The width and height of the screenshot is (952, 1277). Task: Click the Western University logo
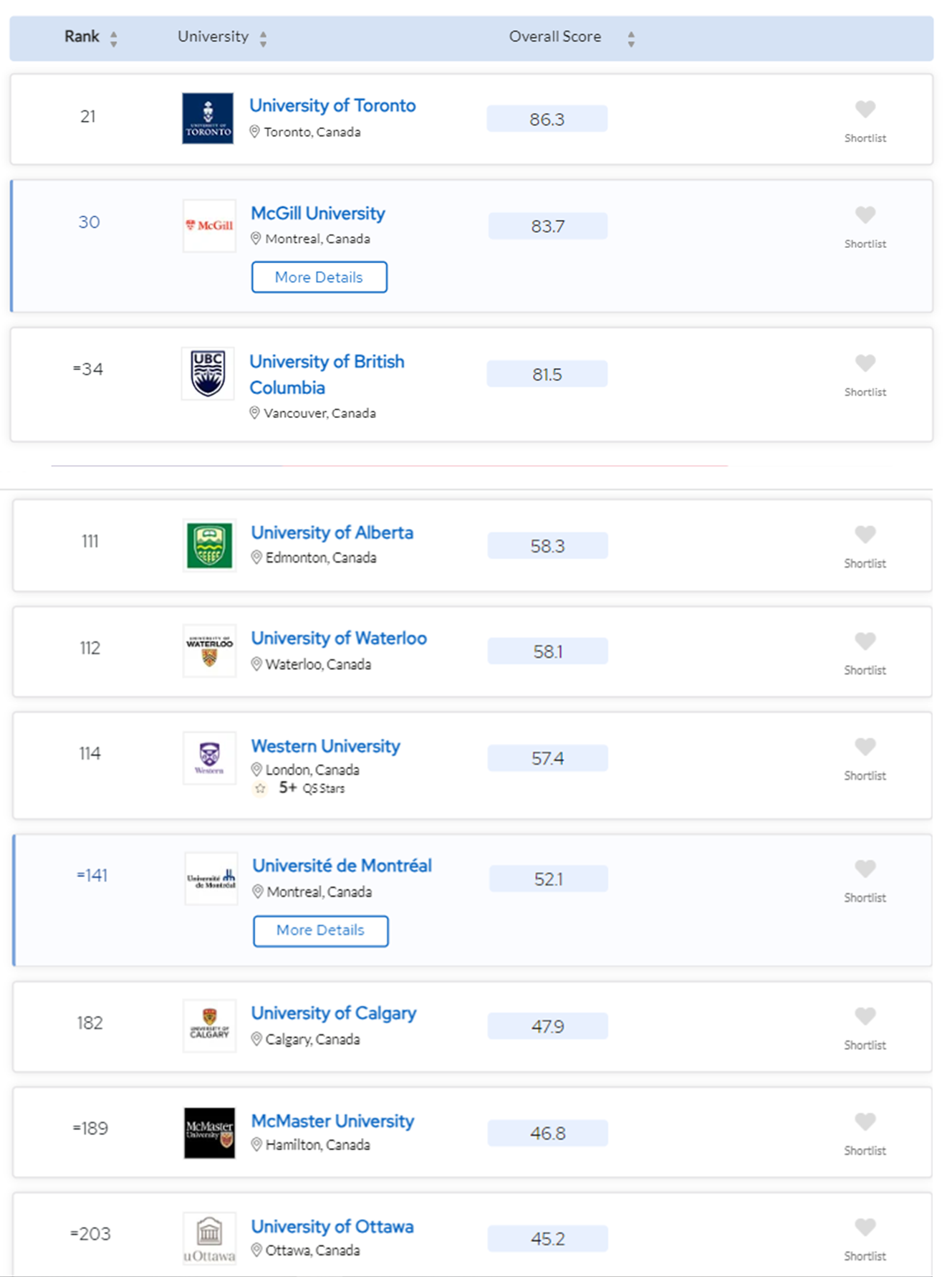(x=209, y=758)
